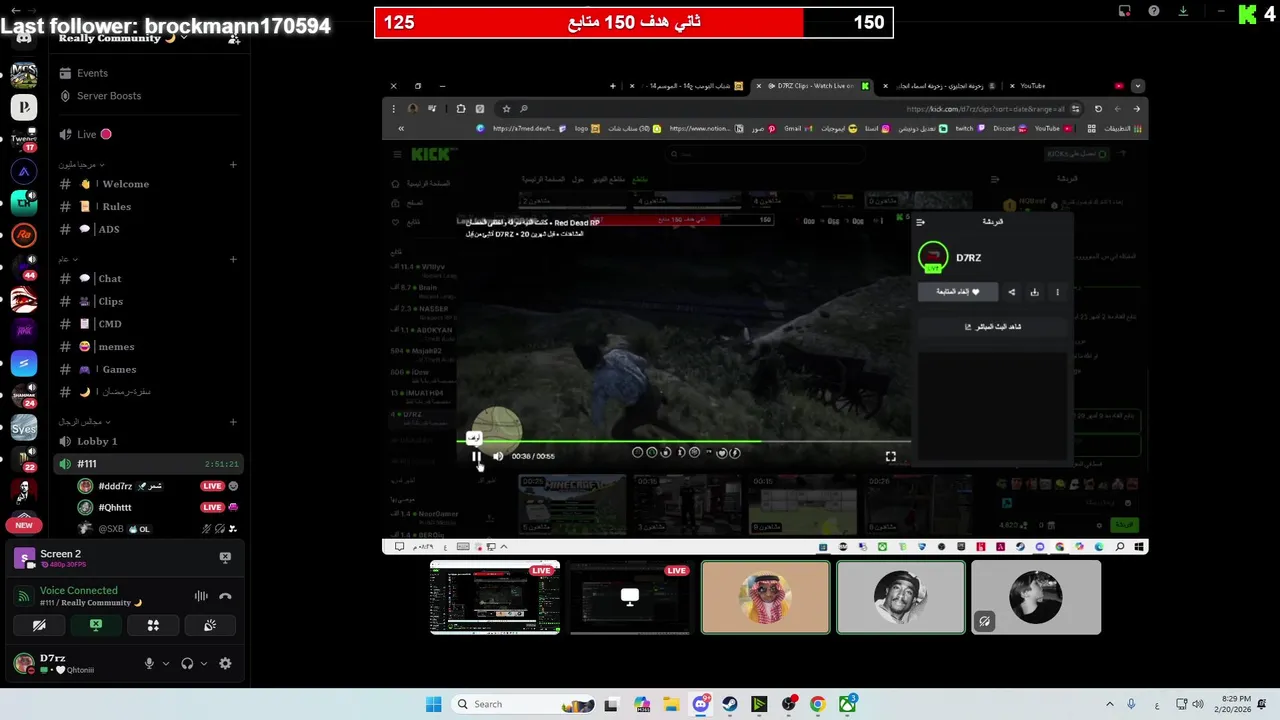
Task: Disconnect from voice with the hang-up icon
Action: [x=225, y=596]
